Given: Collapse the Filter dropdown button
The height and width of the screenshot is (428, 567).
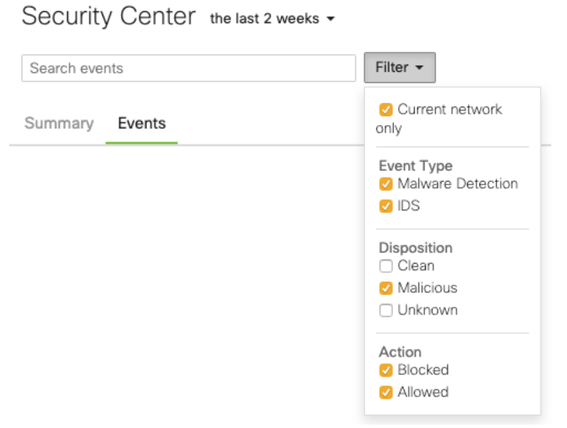Looking at the screenshot, I should click(x=400, y=68).
